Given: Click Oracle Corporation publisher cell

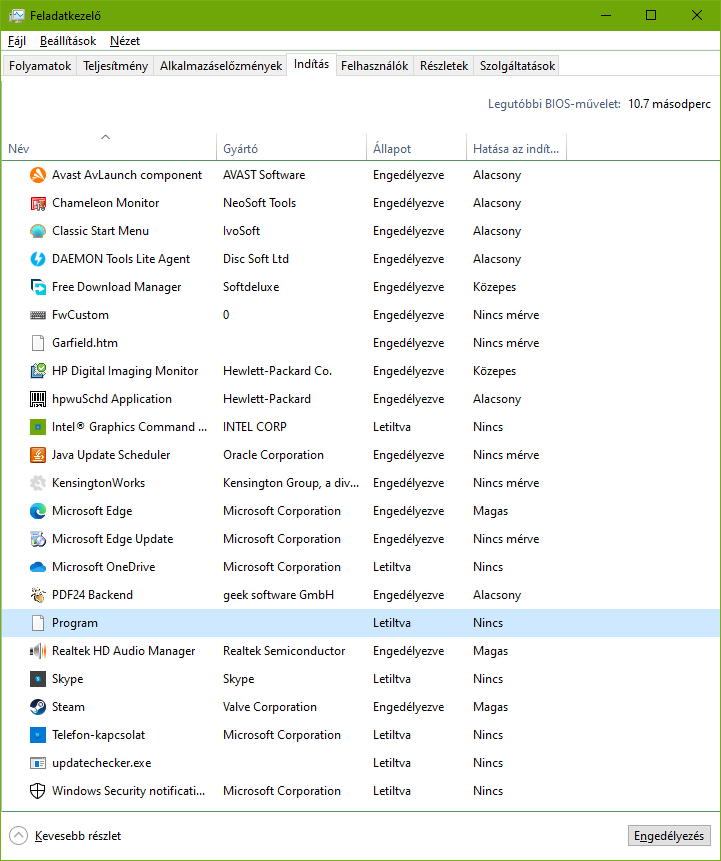Looking at the screenshot, I should point(273,455).
